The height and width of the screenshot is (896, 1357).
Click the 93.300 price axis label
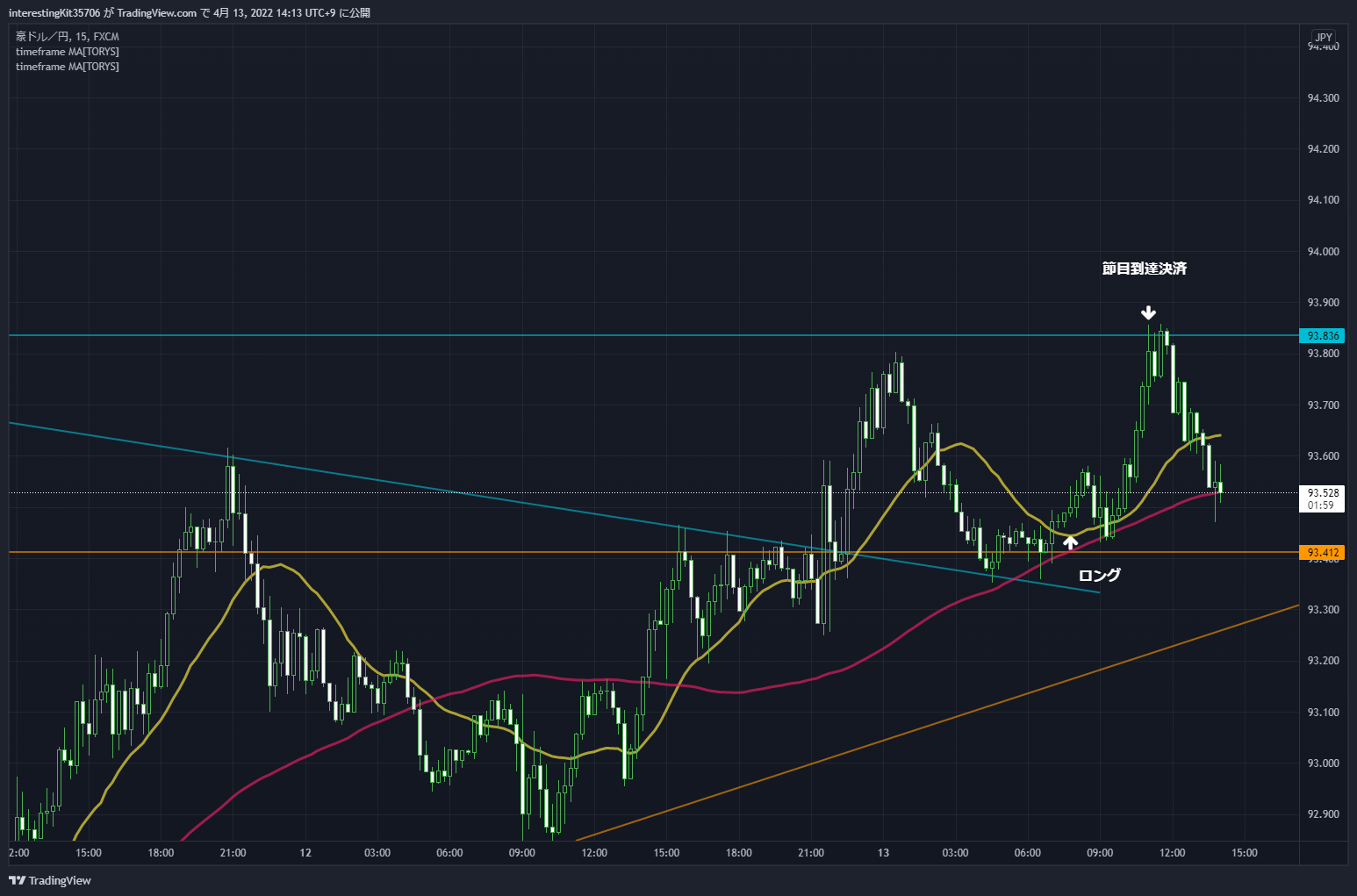(x=1323, y=610)
